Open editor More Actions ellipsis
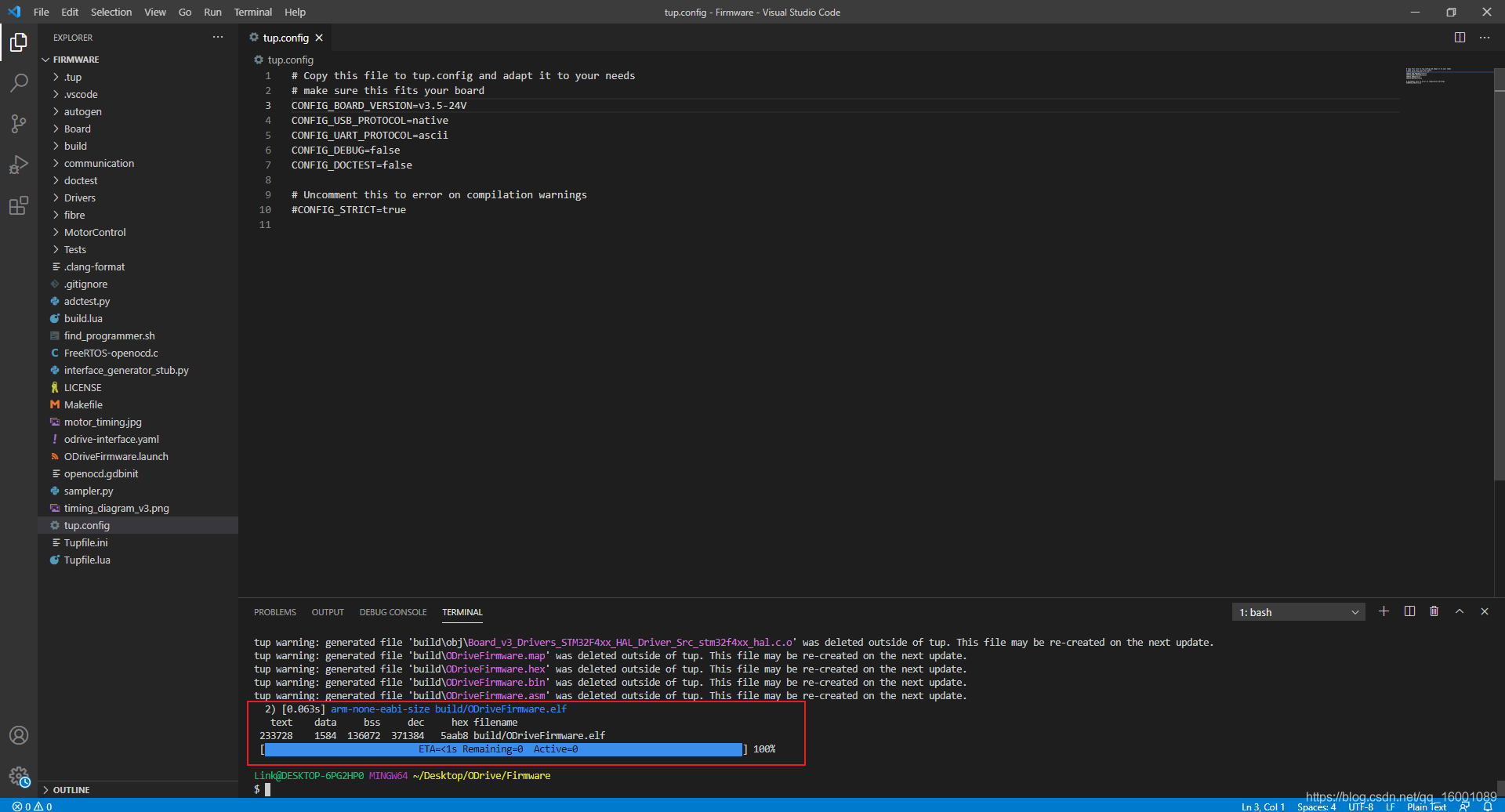The width and height of the screenshot is (1505, 812). pos(1485,38)
